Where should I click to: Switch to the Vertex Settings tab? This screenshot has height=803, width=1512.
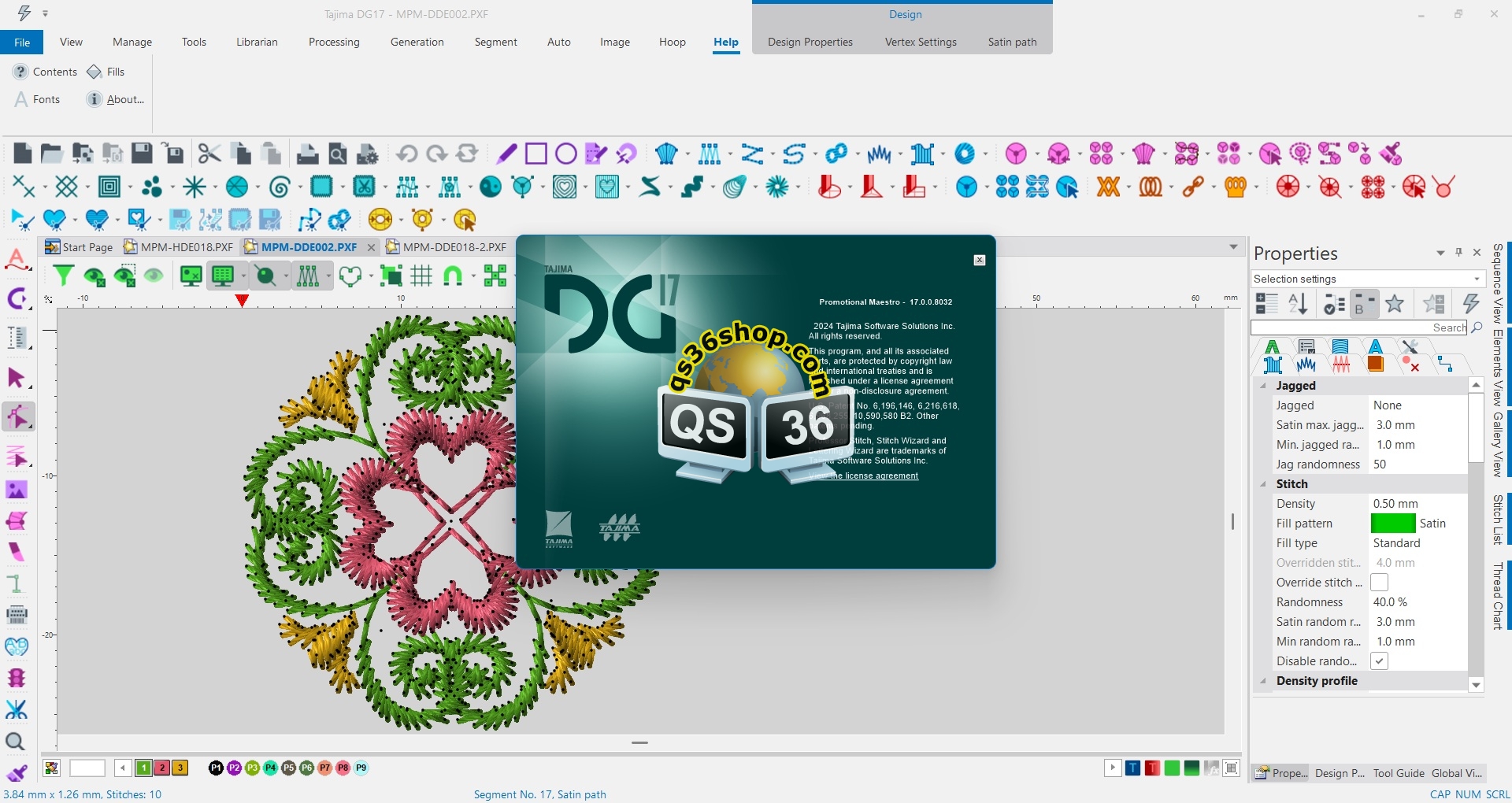921,42
